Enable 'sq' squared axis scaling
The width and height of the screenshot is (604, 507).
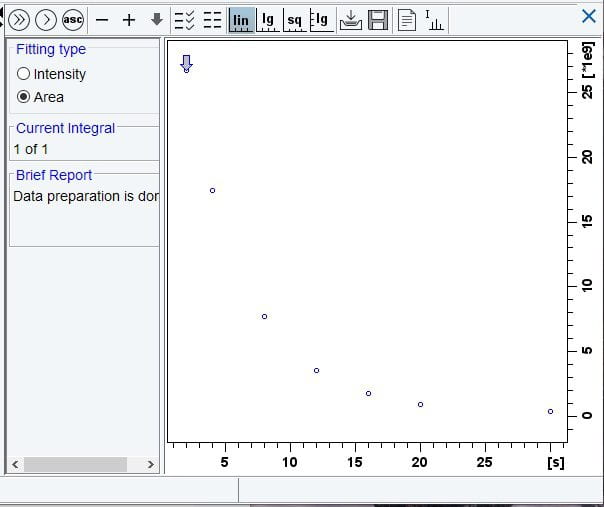tap(295, 20)
